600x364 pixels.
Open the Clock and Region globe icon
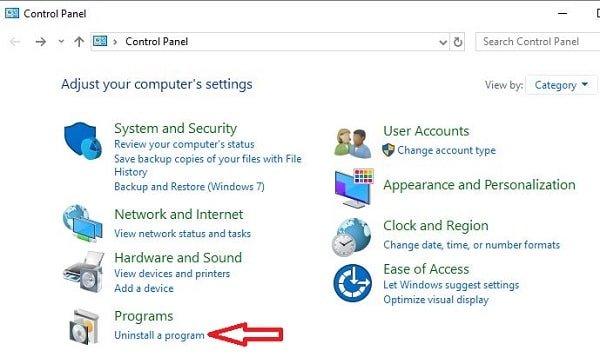click(x=351, y=237)
